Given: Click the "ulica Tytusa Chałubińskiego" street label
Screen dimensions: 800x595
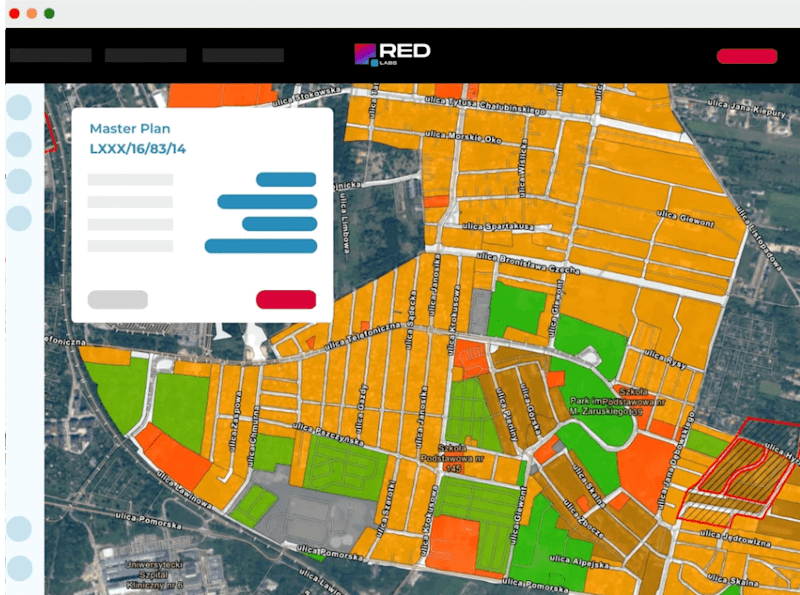Looking at the screenshot, I should click(x=485, y=105).
